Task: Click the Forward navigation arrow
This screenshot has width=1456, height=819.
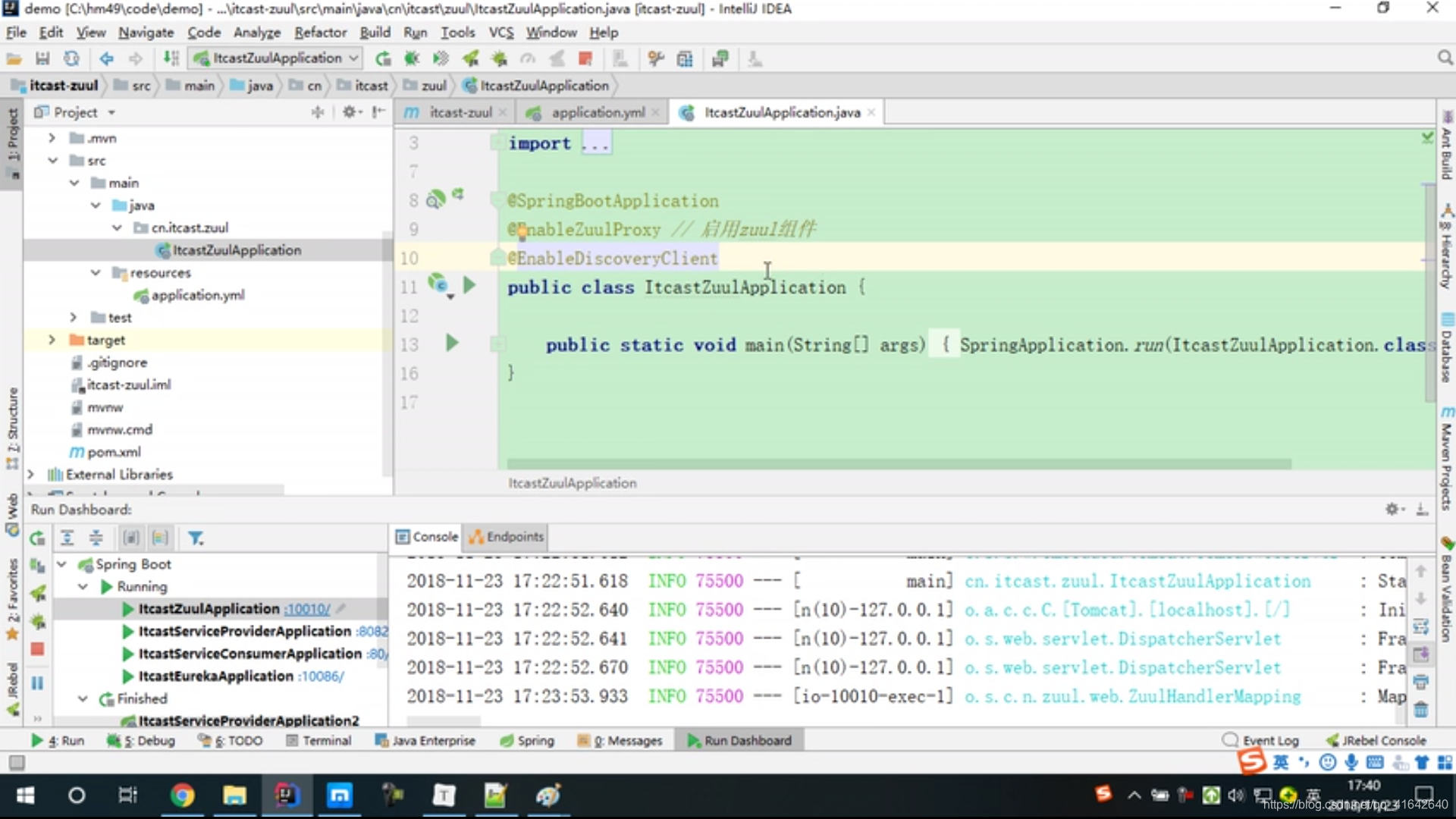Action: (136, 58)
